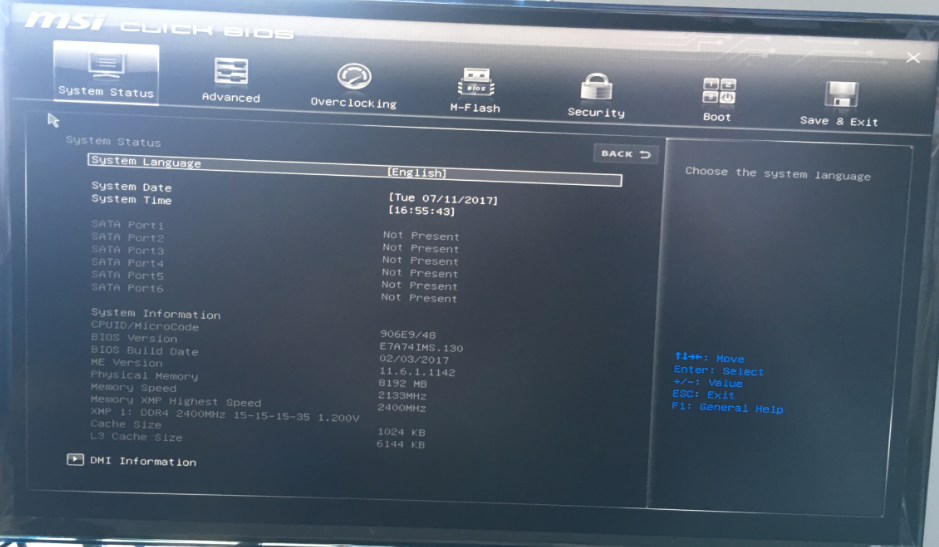Open the System Status monitor icon

tap(106, 65)
